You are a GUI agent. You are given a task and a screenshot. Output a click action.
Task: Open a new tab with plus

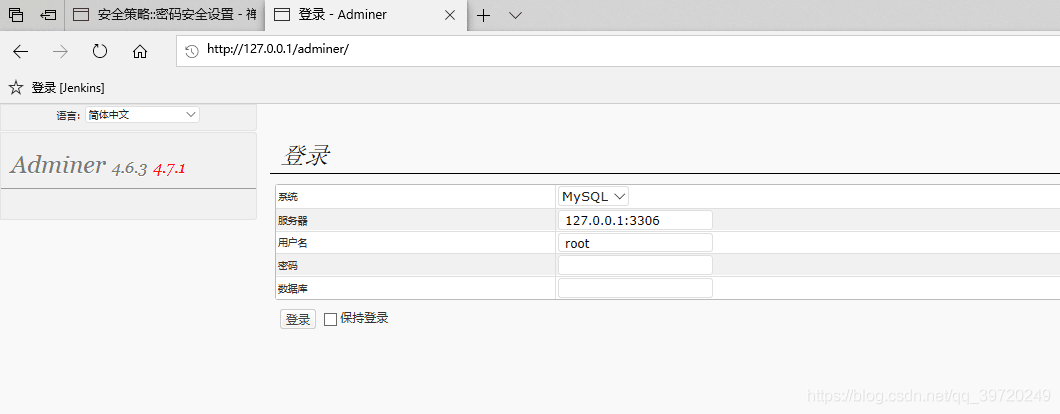click(x=483, y=15)
